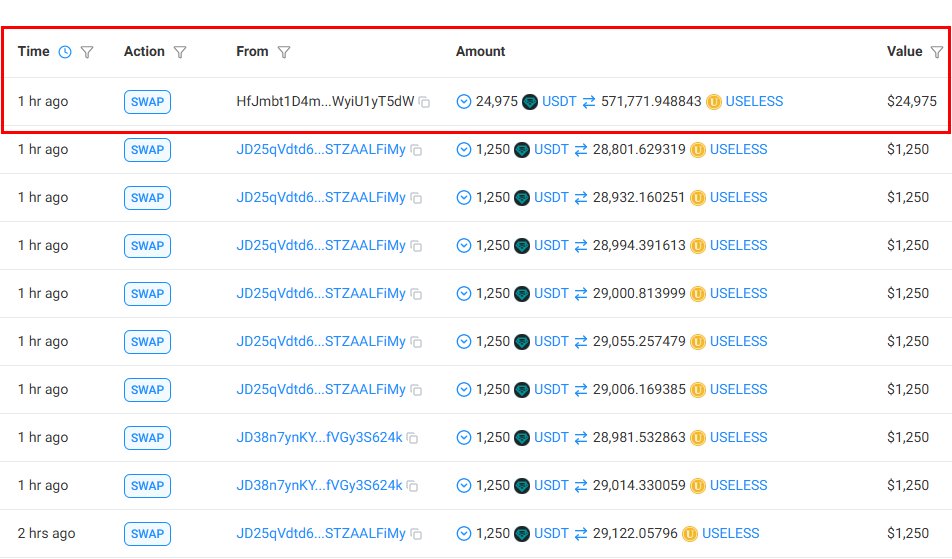Expand details of the 28,932.160251 USELESS swap
The width and height of the screenshot is (952, 559).
463,197
